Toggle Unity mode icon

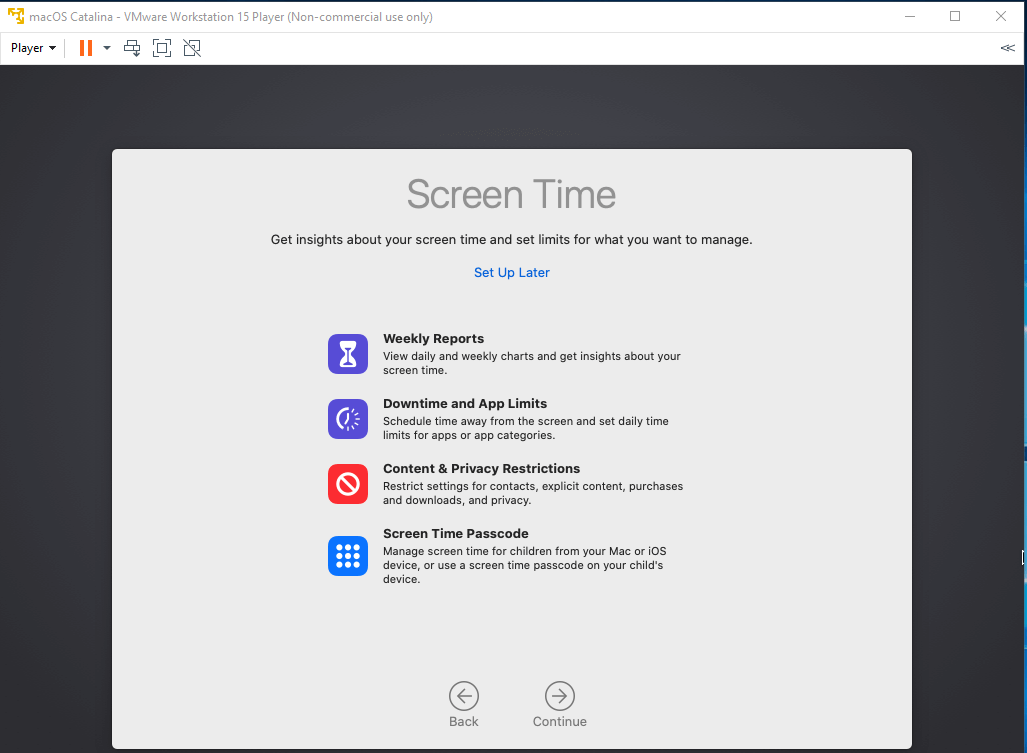point(192,48)
